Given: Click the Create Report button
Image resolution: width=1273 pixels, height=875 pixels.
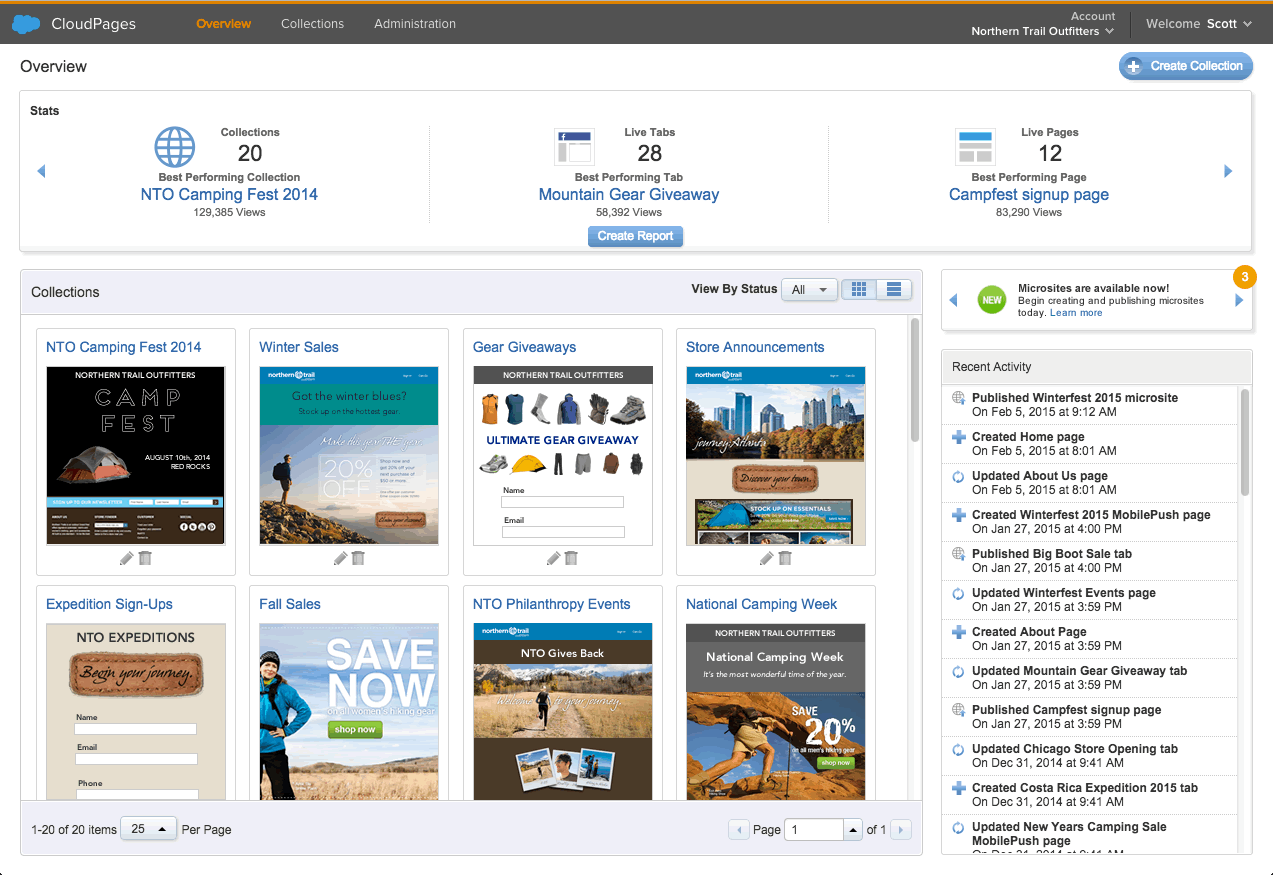Looking at the screenshot, I should 635,236.
